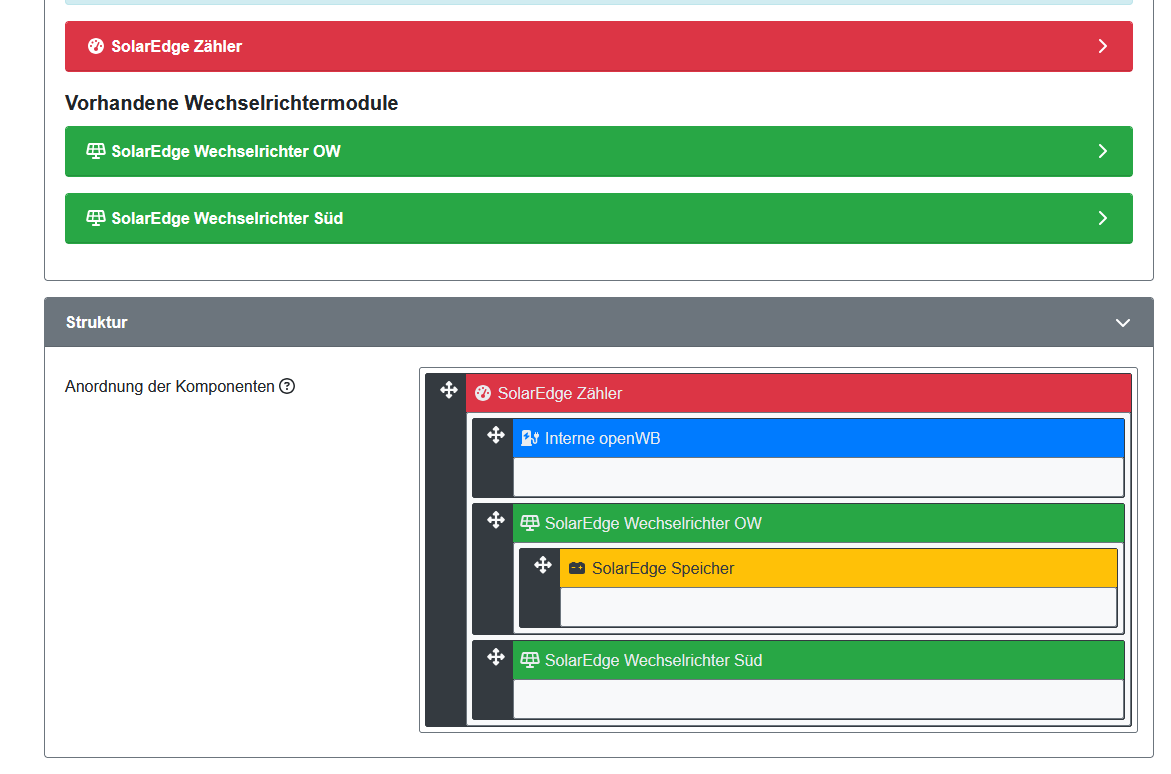Screen dimensions: 1171x774
Task: Open SolarEdge Wechselrichter Süd module card
Action: [598, 218]
